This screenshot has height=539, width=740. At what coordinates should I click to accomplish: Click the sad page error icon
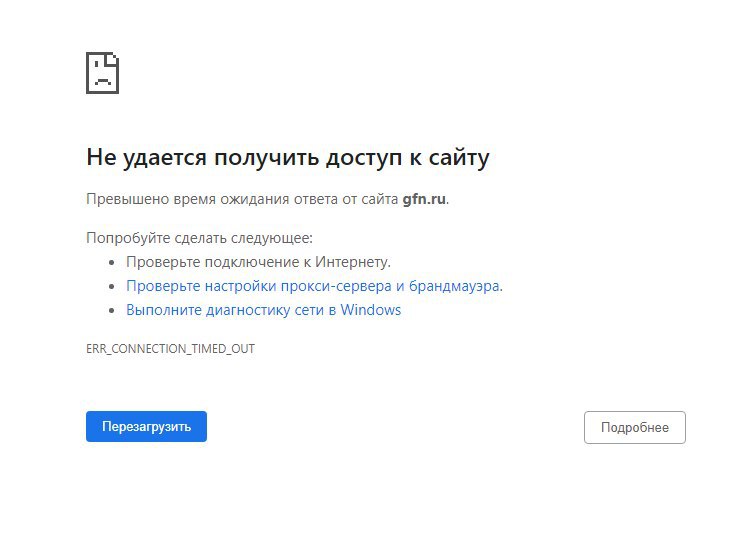click(102, 73)
